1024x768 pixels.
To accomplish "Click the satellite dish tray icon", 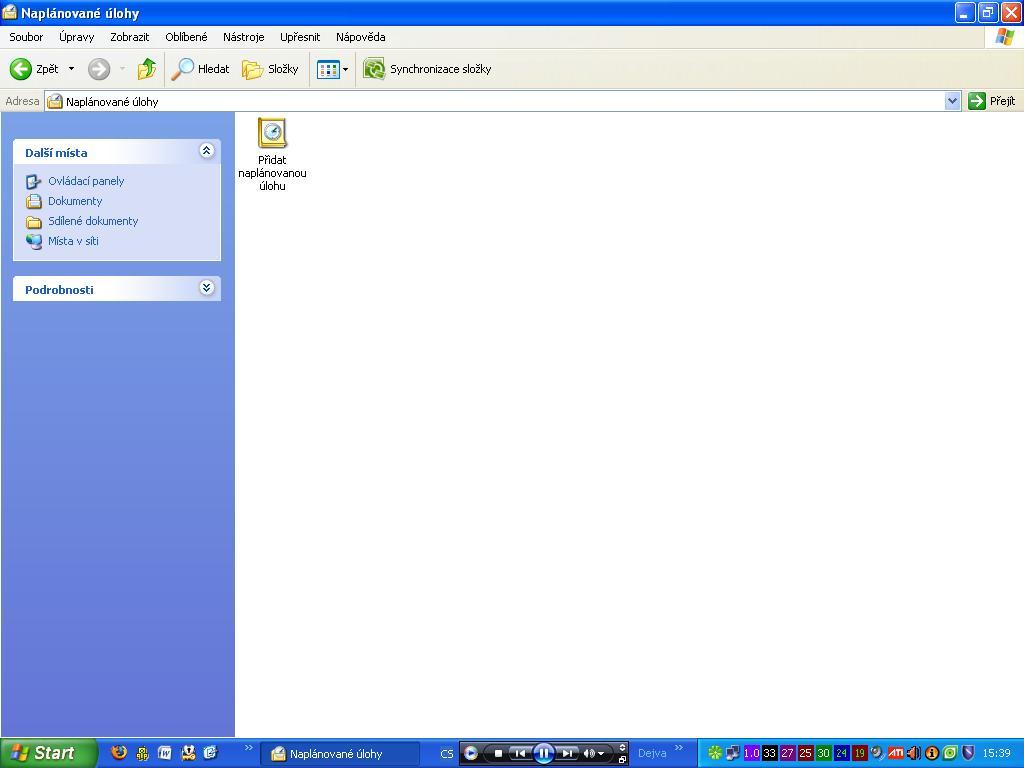I will [x=878, y=753].
